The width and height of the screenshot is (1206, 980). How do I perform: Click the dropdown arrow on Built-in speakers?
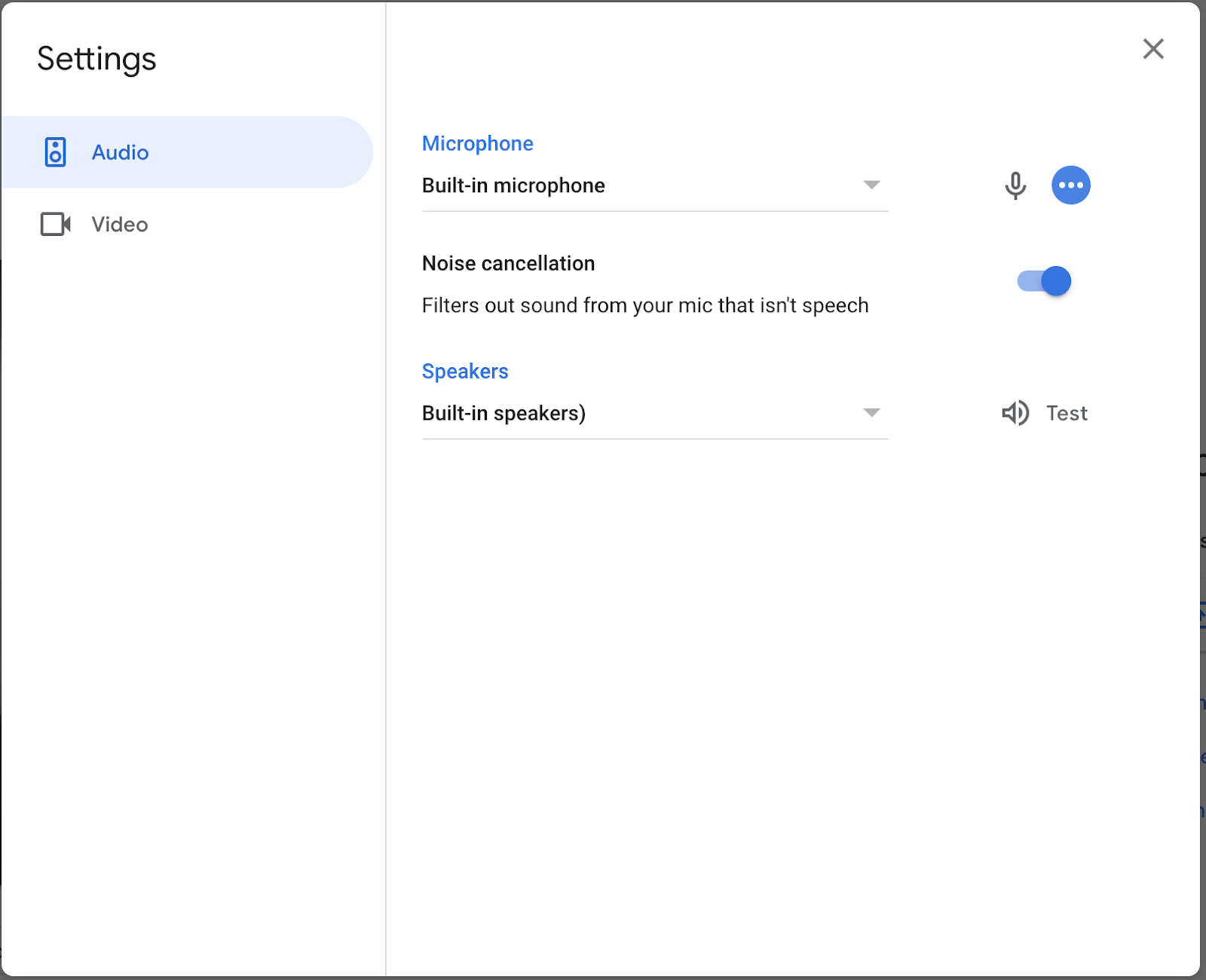pos(871,412)
